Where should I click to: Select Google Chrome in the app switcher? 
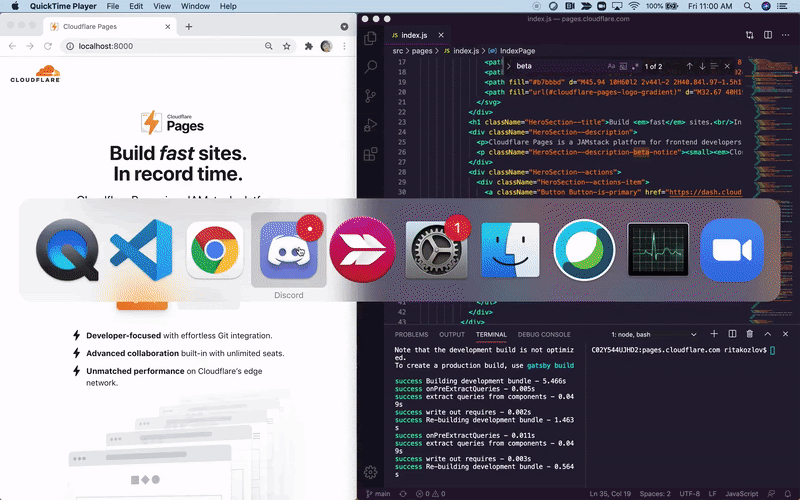(215, 250)
